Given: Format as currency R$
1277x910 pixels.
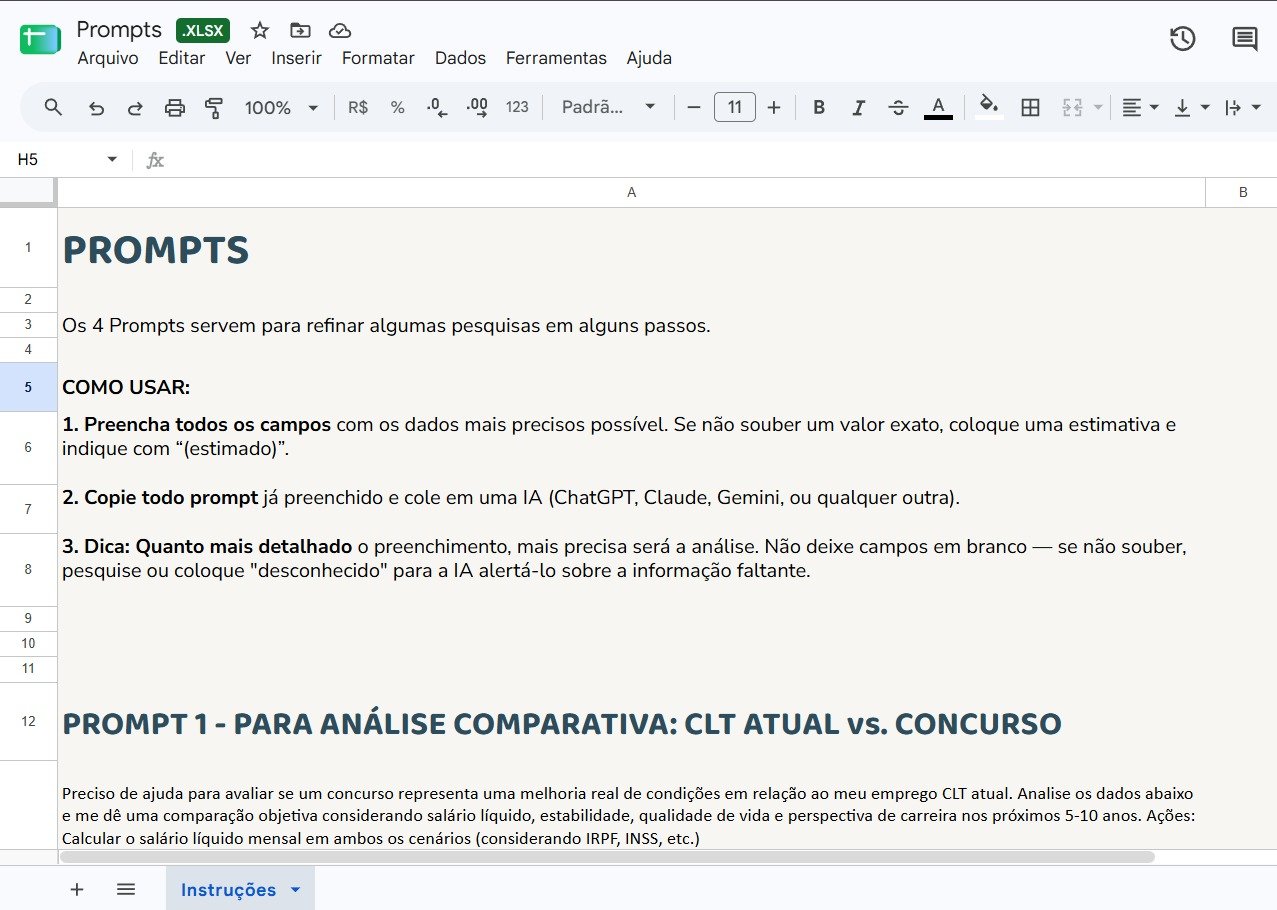Looking at the screenshot, I should click(358, 107).
